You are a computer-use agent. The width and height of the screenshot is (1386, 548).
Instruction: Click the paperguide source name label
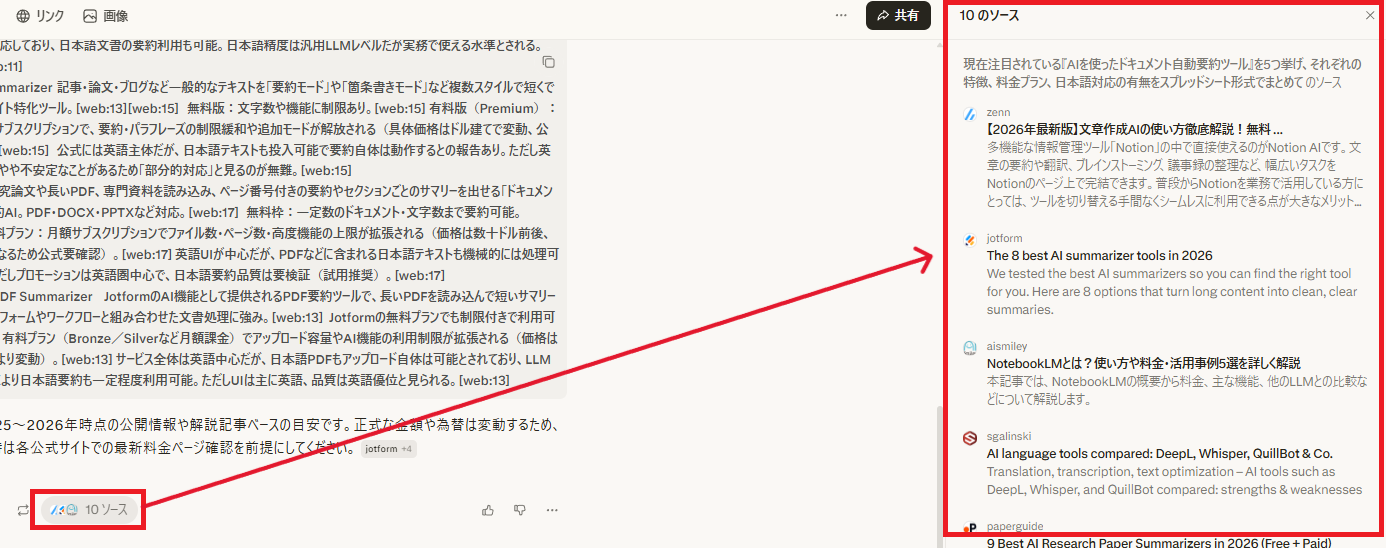click(1013, 527)
